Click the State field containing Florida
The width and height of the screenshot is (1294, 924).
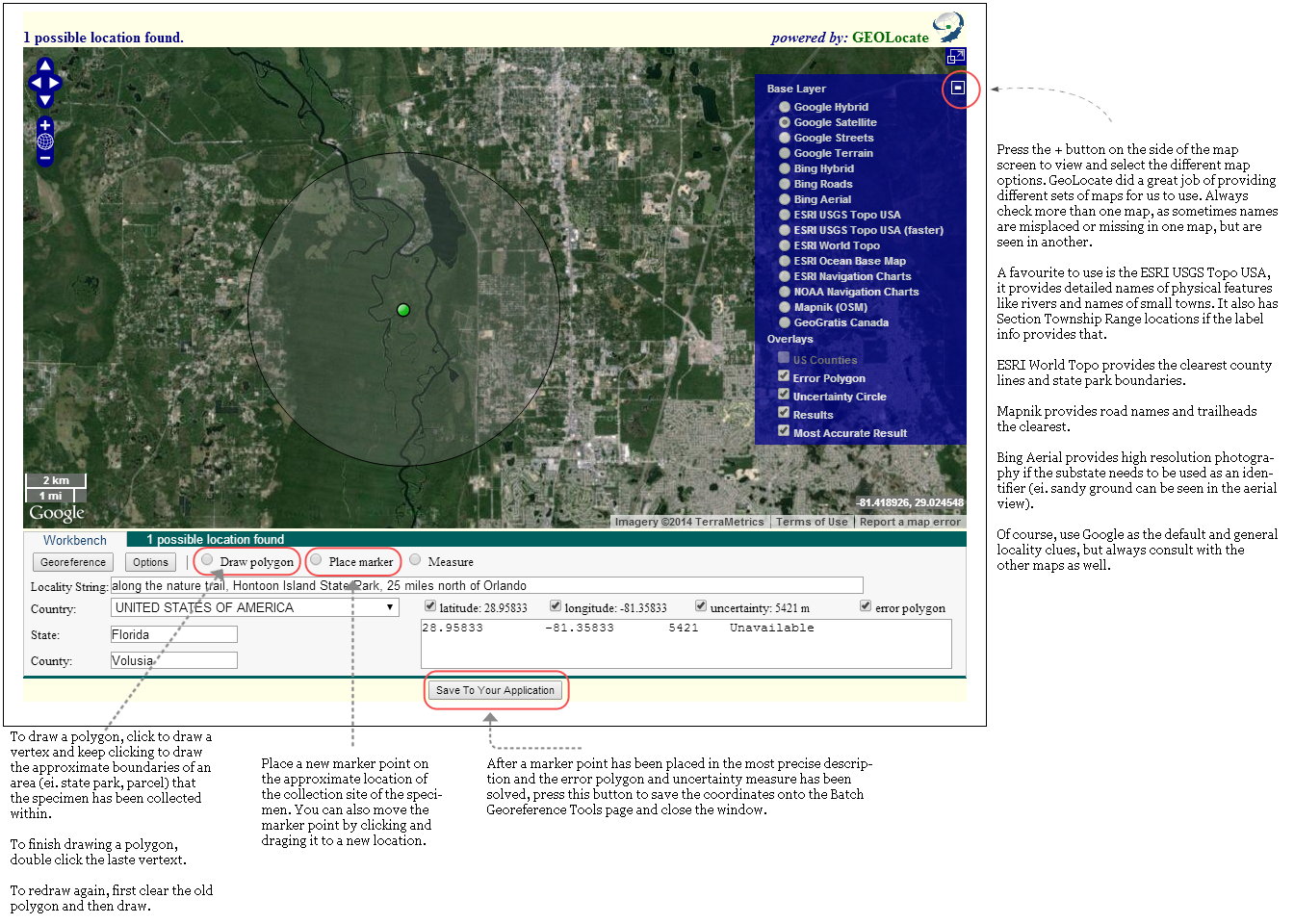coord(174,634)
